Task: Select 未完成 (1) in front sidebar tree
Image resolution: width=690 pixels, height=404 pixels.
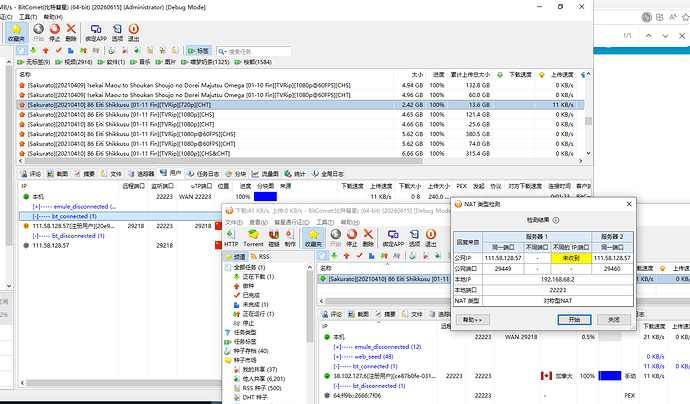Action: point(255,305)
